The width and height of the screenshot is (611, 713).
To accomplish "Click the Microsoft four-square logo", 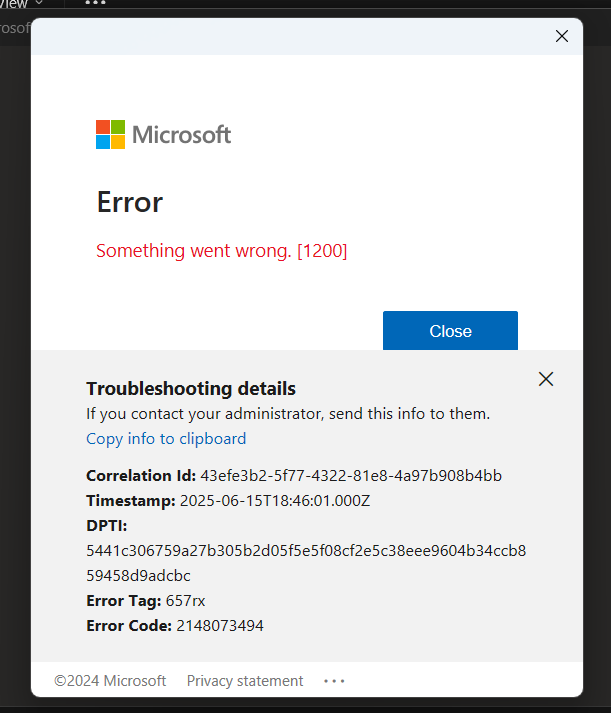I will tap(110, 134).
